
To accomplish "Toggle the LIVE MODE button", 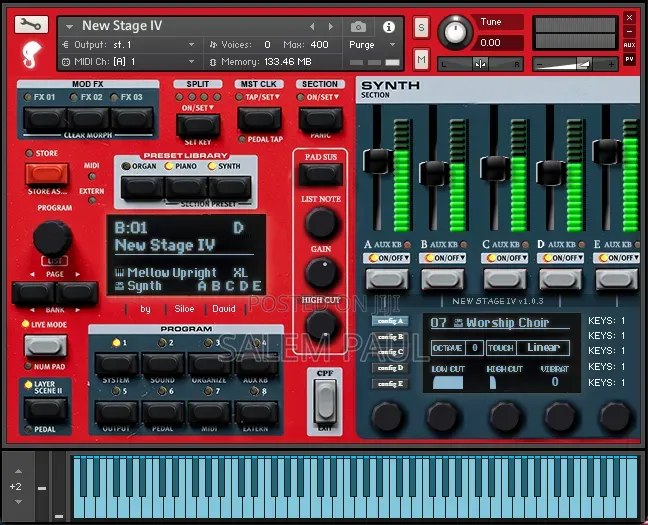I will click(x=45, y=346).
